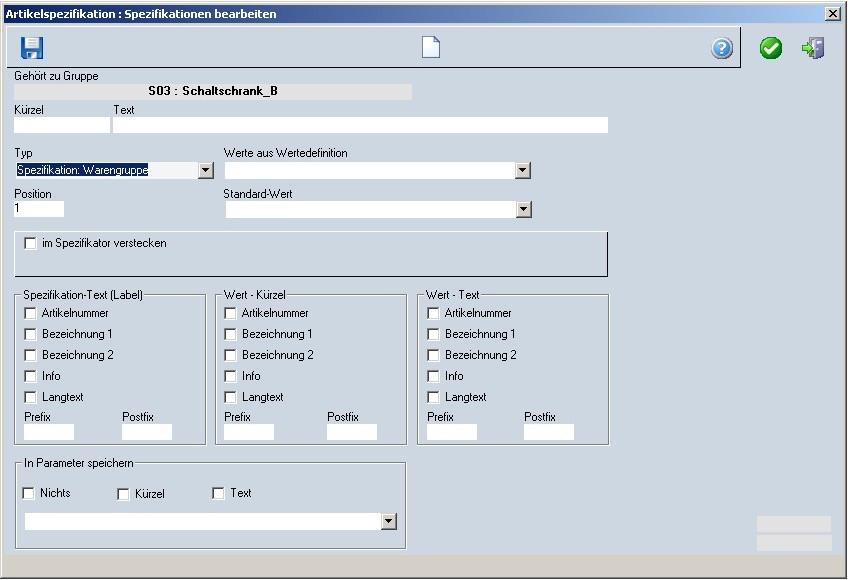Select the Kürzel checkbox under In Parameter speichern
848x580 pixels.
coord(124,494)
